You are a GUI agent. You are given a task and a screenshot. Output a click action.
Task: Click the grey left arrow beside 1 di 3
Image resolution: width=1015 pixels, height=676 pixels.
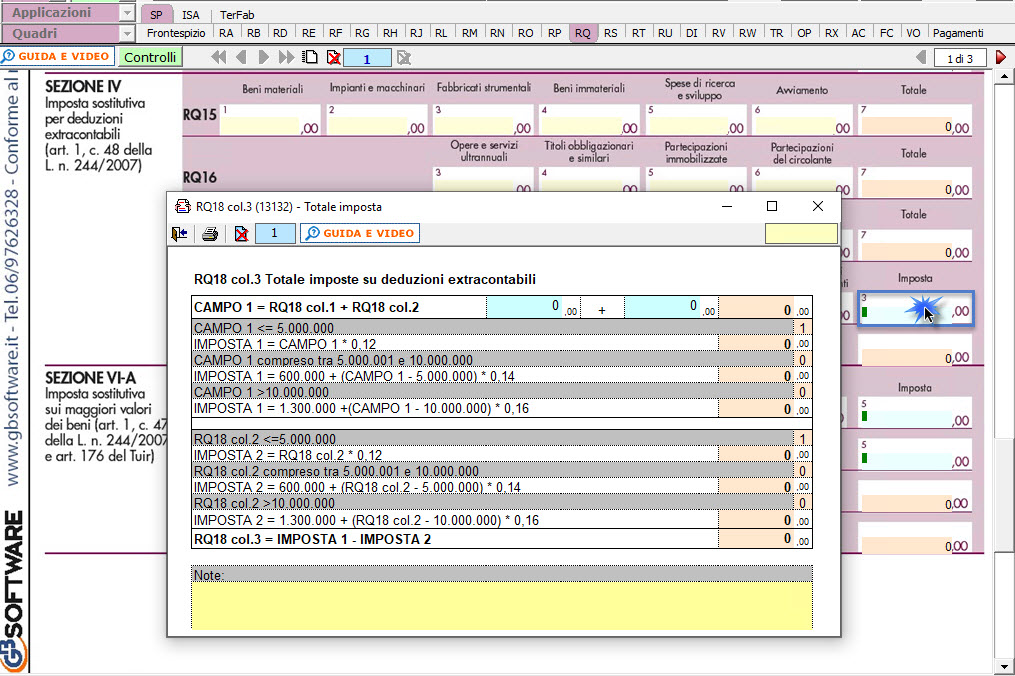click(x=921, y=58)
